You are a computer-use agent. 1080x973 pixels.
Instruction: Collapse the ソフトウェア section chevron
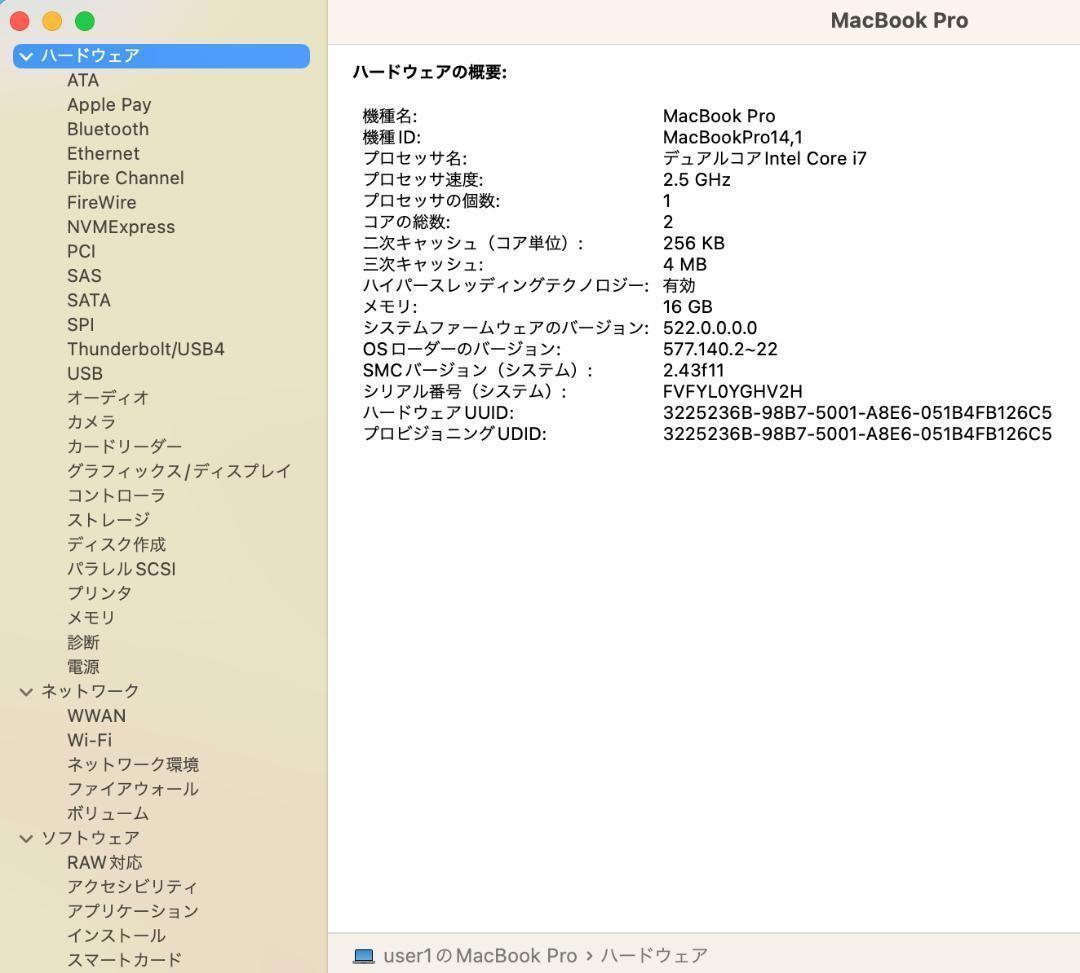tap(26, 839)
